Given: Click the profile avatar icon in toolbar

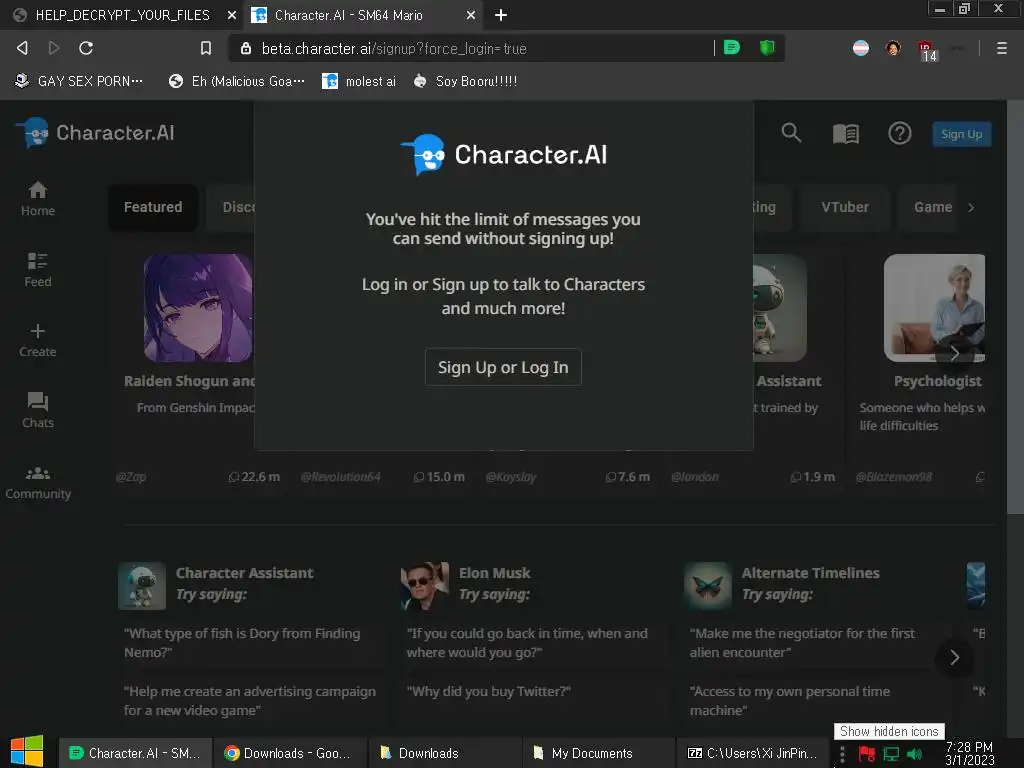Looking at the screenshot, I should pyautogui.click(x=893, y=48).
